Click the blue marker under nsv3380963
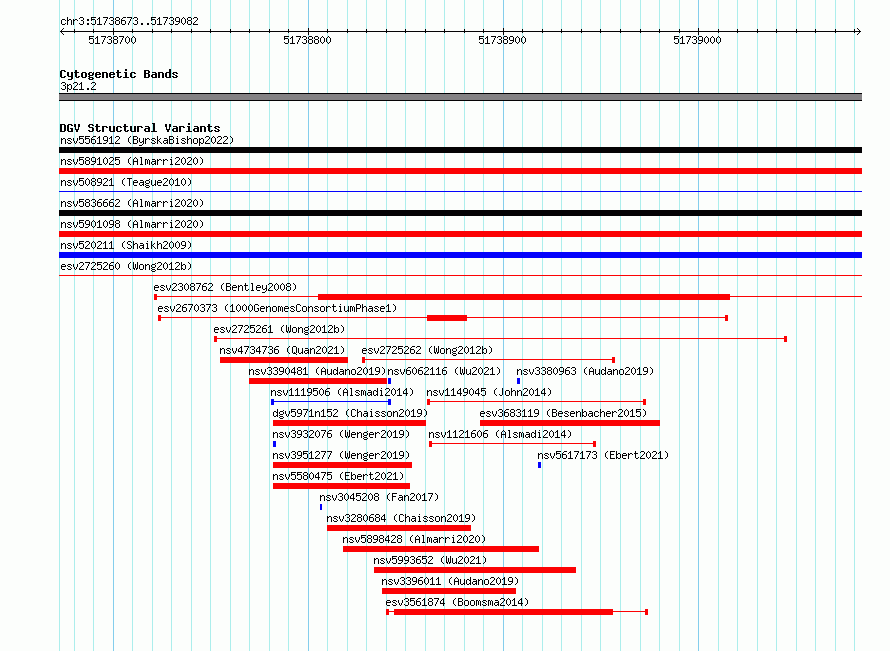The height and width of the screenshot is (651, 890). tap(518, 381)
